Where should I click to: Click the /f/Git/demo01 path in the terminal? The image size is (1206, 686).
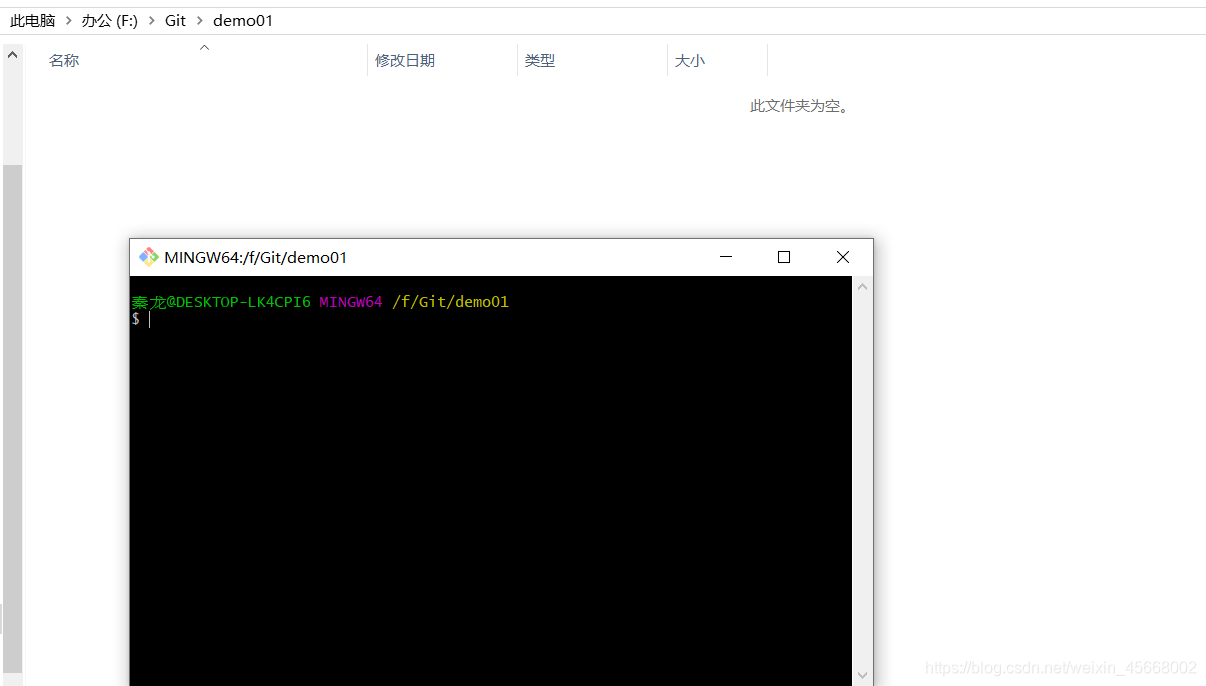click(450, 302)
